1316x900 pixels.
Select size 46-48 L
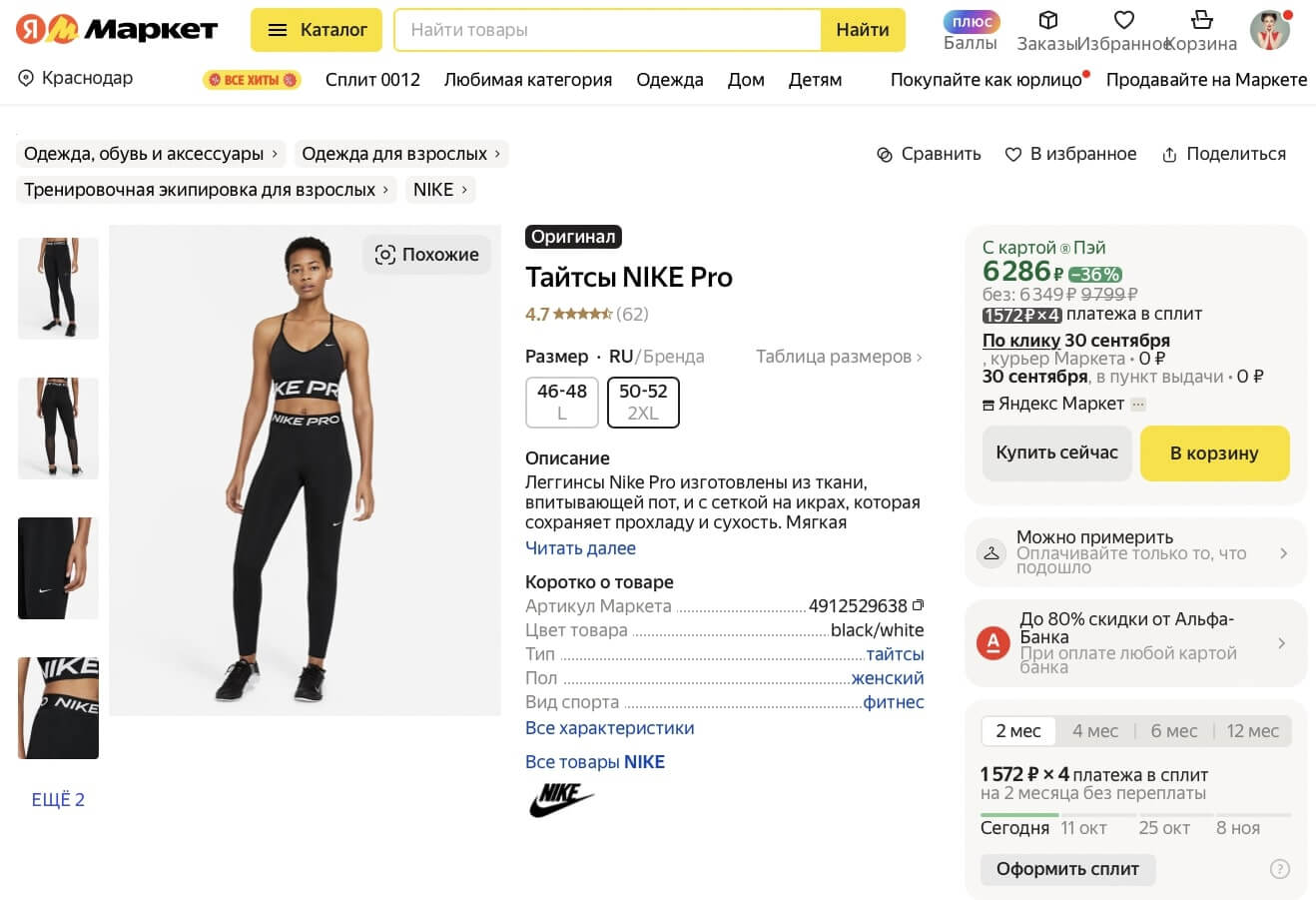click(562, 402)
